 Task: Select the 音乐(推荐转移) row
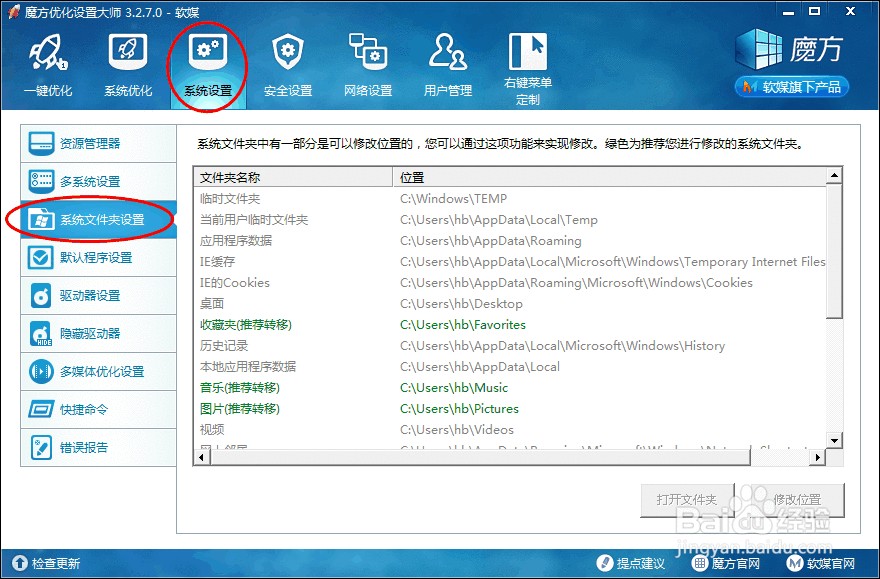coord(510,388)
